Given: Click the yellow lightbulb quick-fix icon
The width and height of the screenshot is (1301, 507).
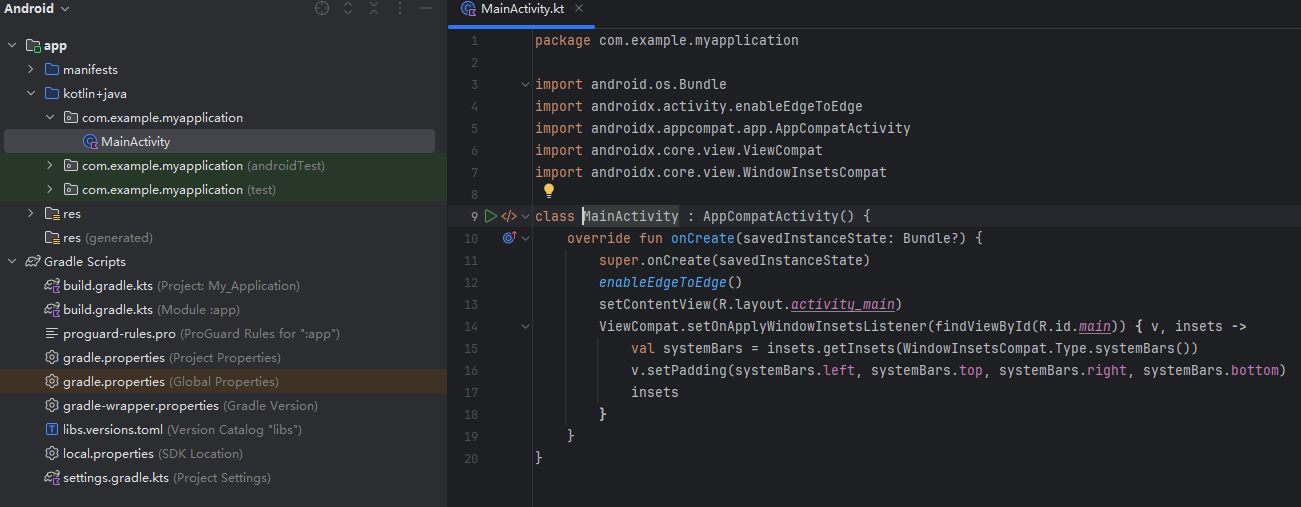Looking at the screenshot, I should 548,190.
